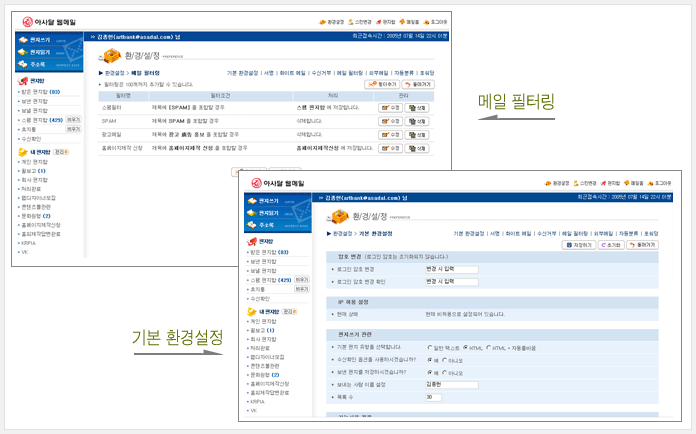Open 화이트 메일 tab in the basic settings window
The width and height of the screenshot is (696, 434).
[517, 233]
